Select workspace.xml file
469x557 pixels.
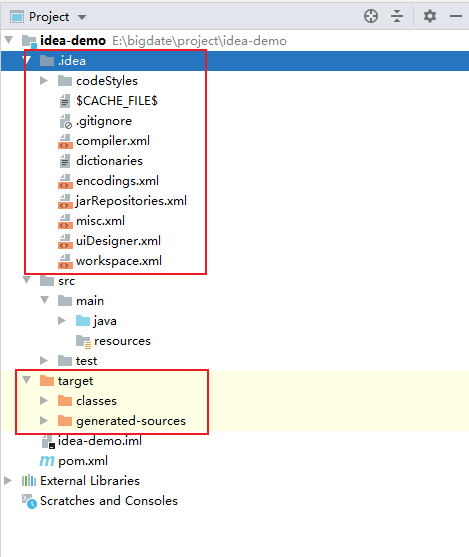click(119, 261)
